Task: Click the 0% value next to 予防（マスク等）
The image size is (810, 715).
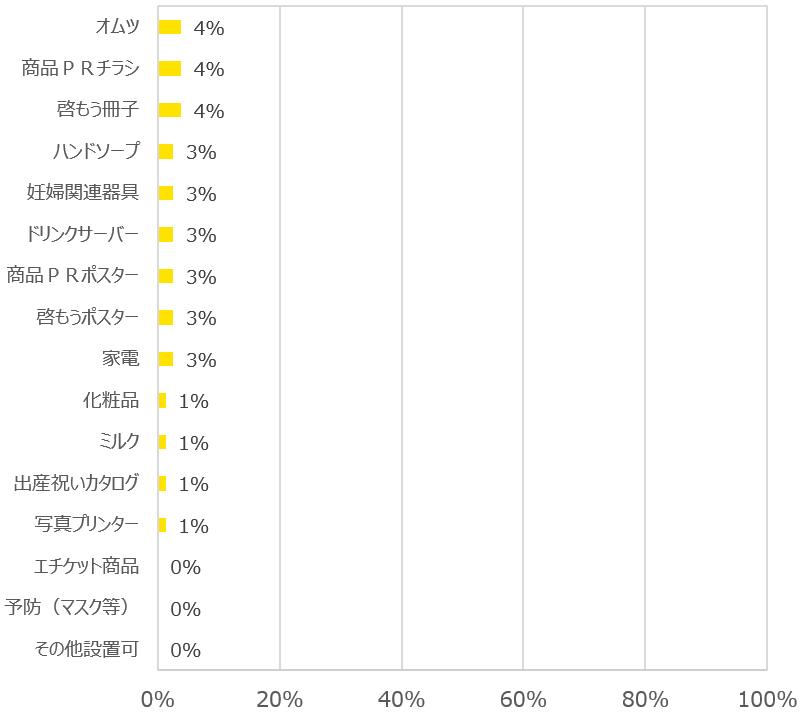Action: point(186,609)
